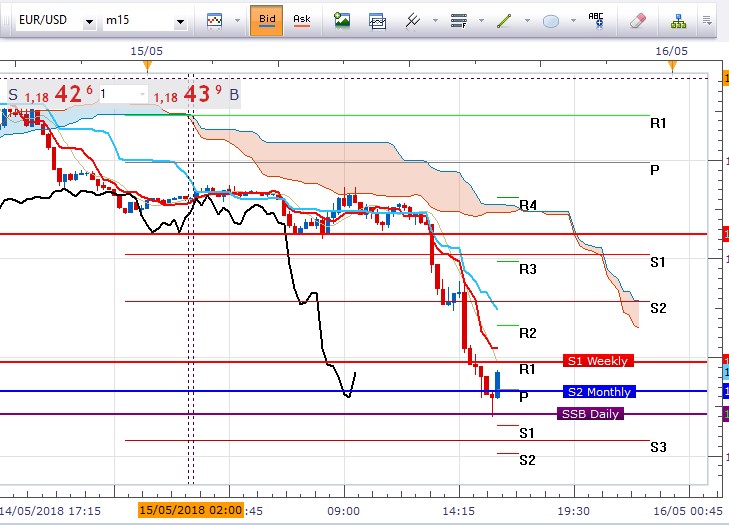This screenshot has width=729, height=525.
Task: Click the 14:15 time axis label
Action: [x=458, y=511]
